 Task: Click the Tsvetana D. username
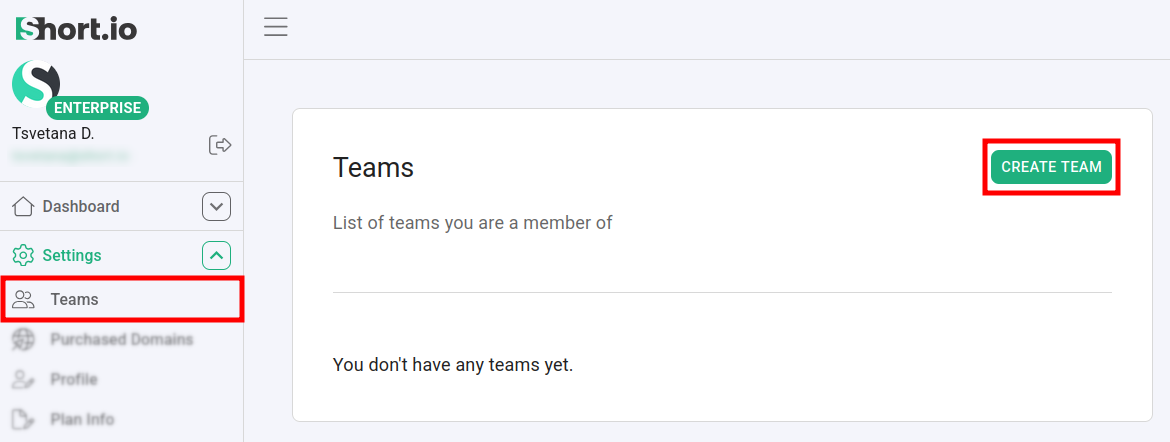point(53,133)
